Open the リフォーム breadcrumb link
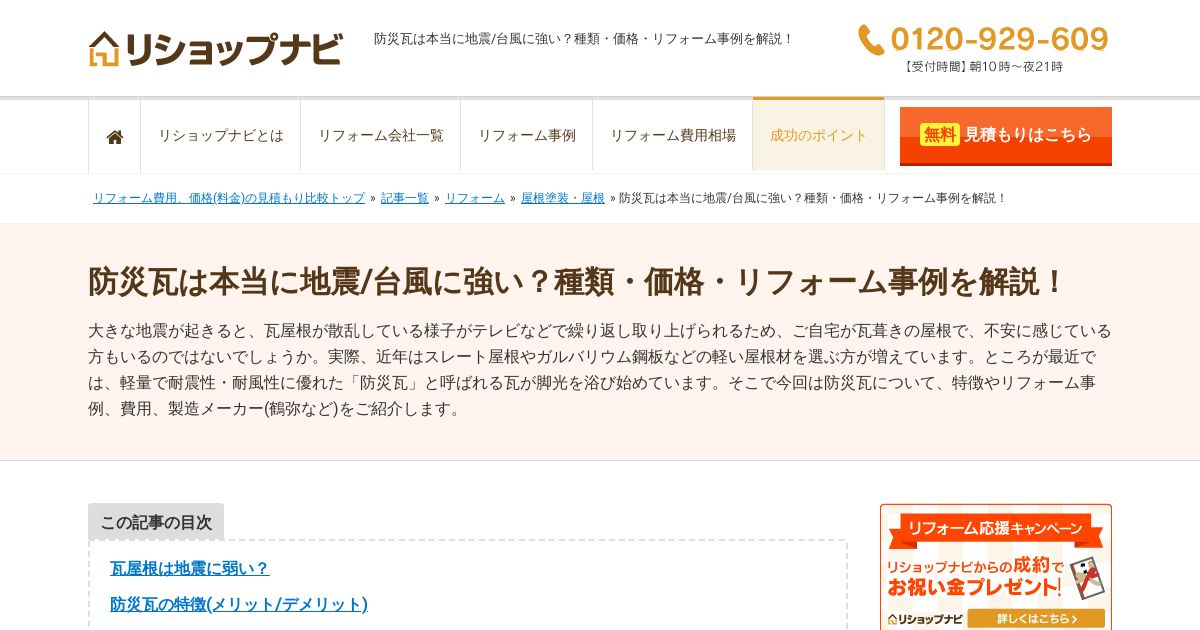 [x=475, y=198]
